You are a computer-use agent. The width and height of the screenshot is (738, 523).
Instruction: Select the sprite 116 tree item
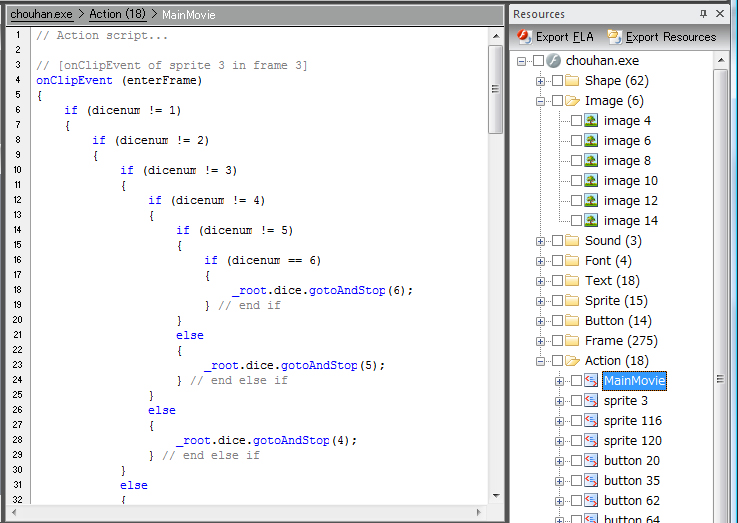coord(633,420)
